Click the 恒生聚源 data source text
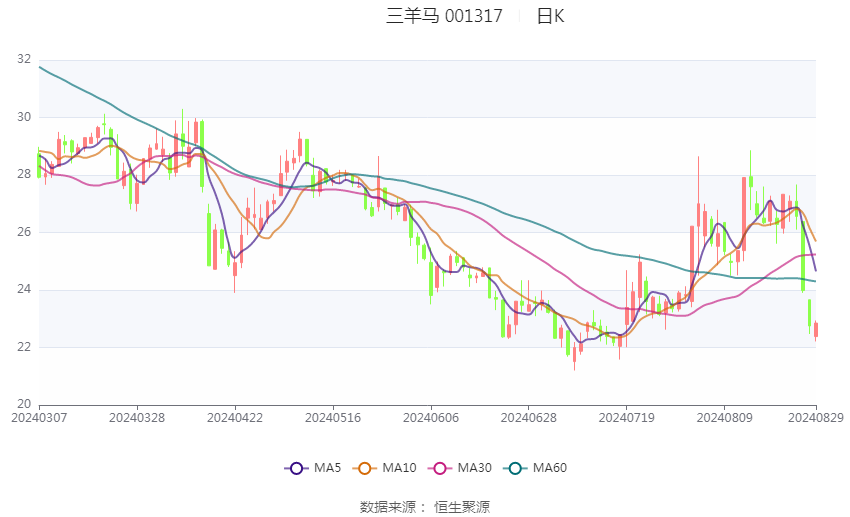 coord(462,507)
